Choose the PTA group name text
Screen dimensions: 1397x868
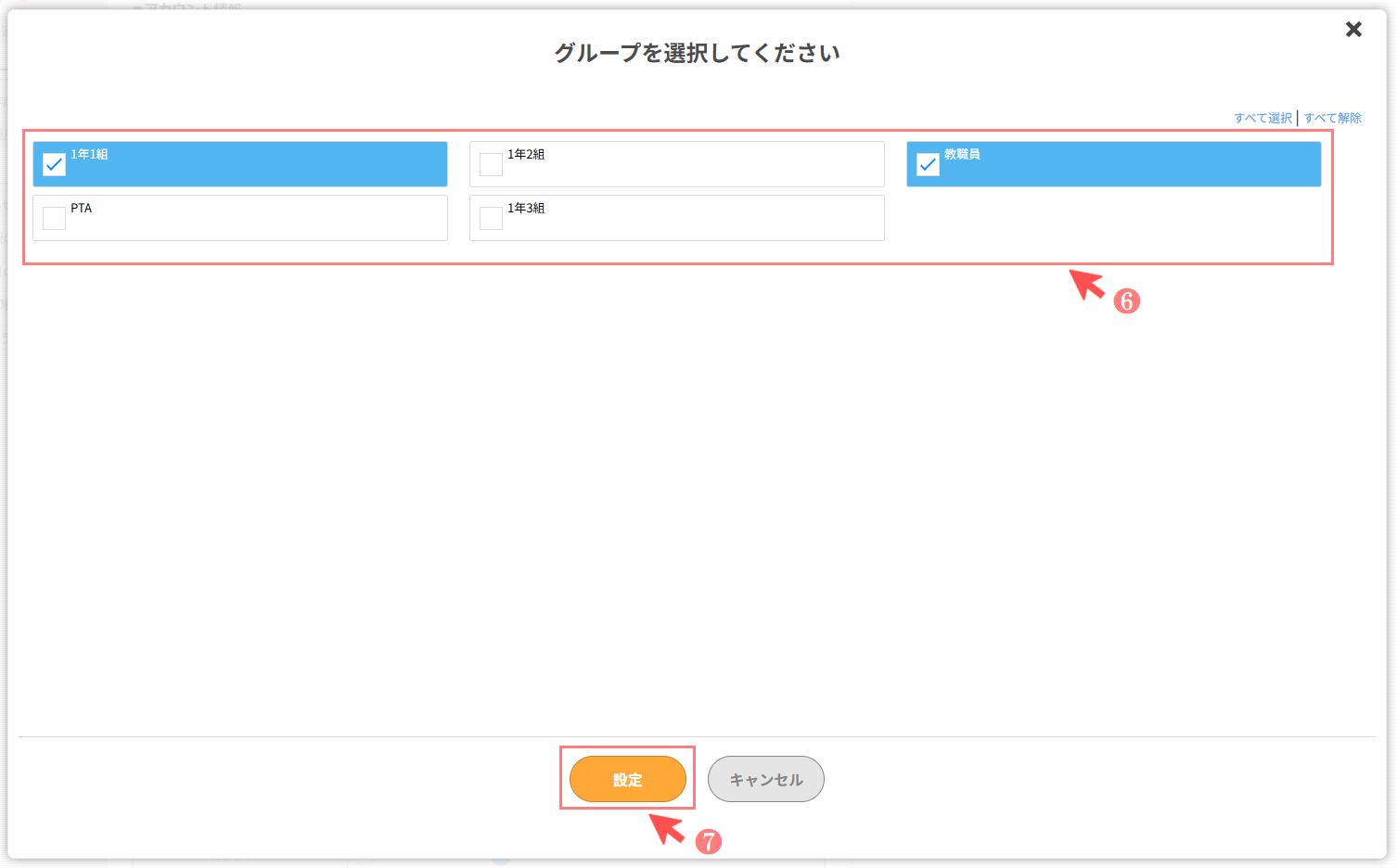pyautogui.click(x=82, y=208)
